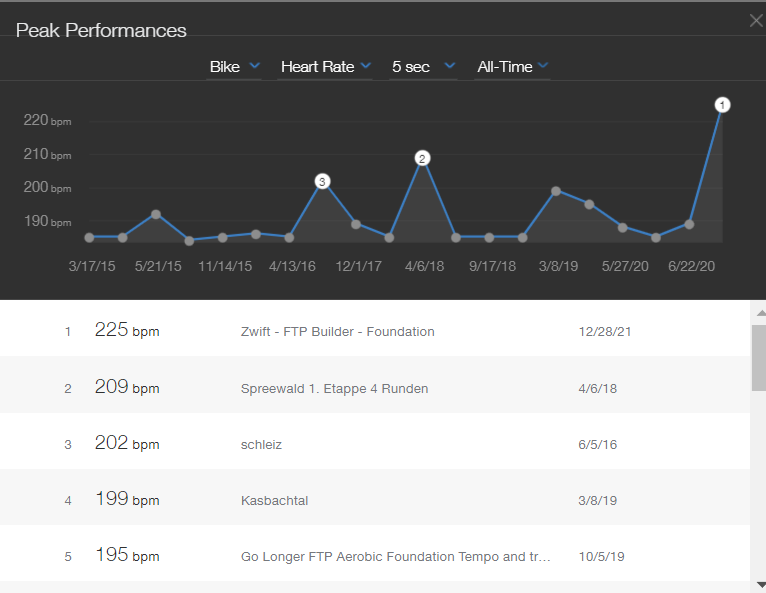Change the All-Time date range dropdown

click(x=512, y=66)
